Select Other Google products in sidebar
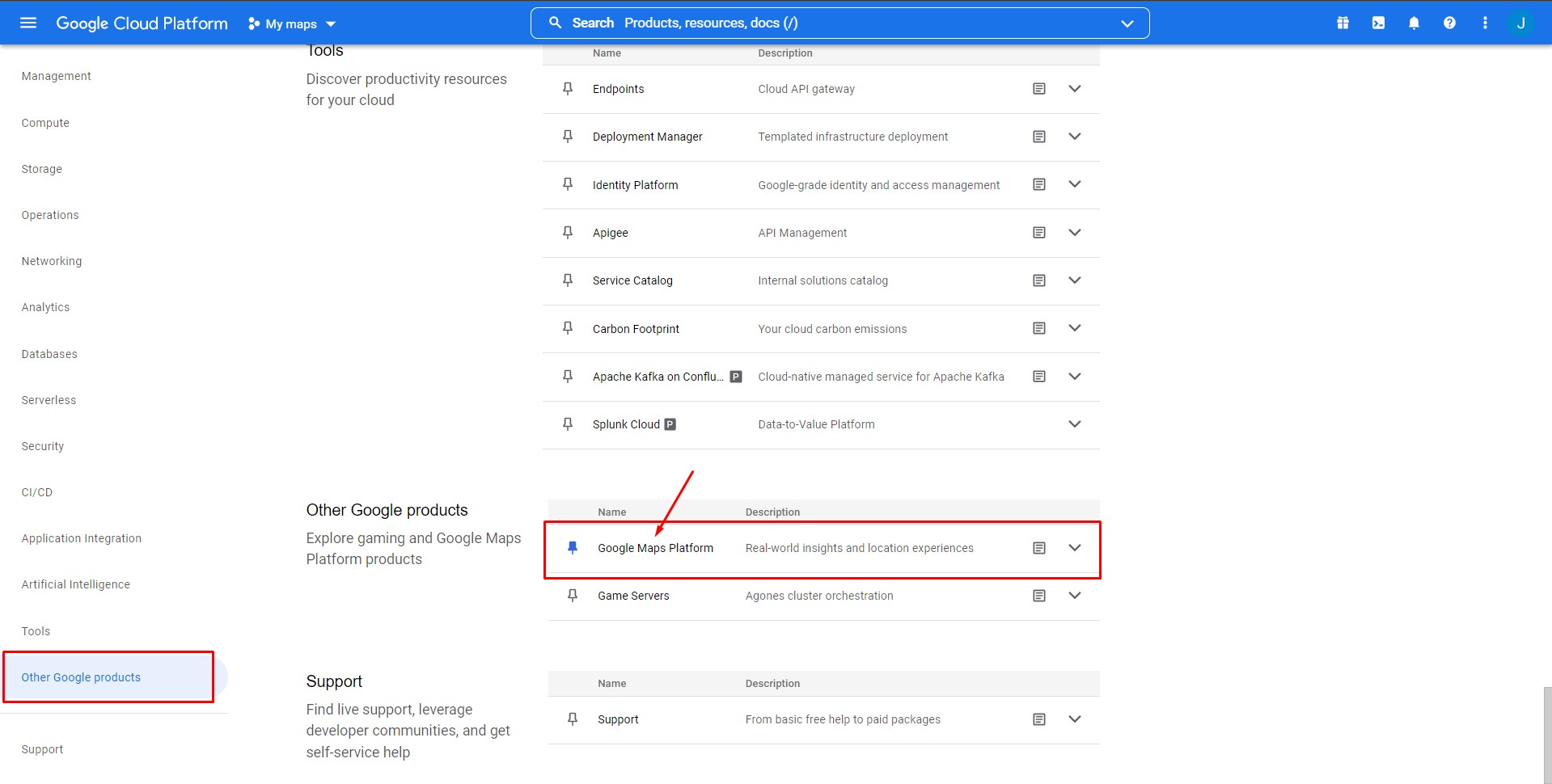The image size is (1552, 784). [x=81, y=677]
